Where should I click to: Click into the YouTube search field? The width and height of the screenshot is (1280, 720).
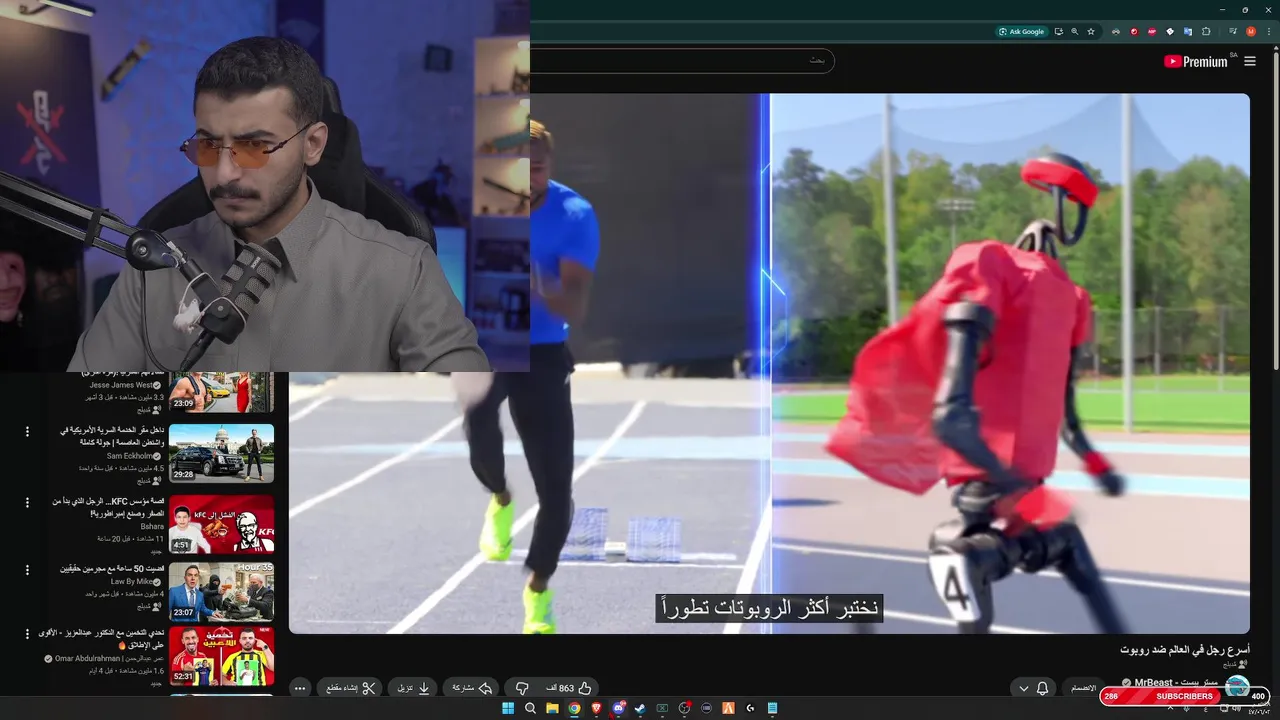pos(680,61)
